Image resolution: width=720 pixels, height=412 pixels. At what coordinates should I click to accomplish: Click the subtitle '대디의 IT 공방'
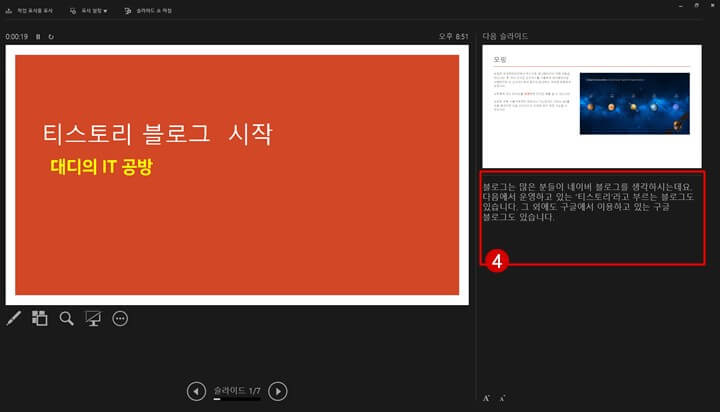tap(101, 166)
